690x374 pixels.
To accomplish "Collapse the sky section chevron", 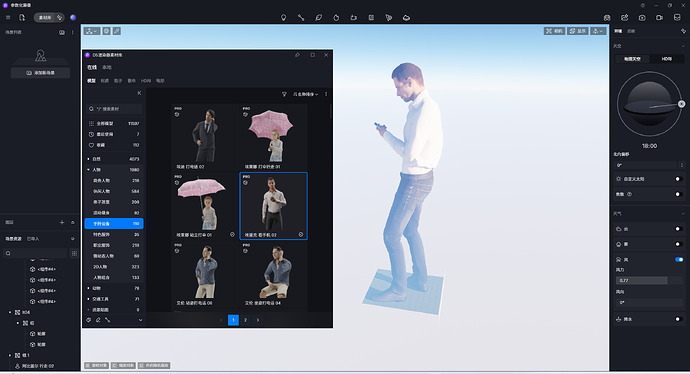I will point(683,46).
